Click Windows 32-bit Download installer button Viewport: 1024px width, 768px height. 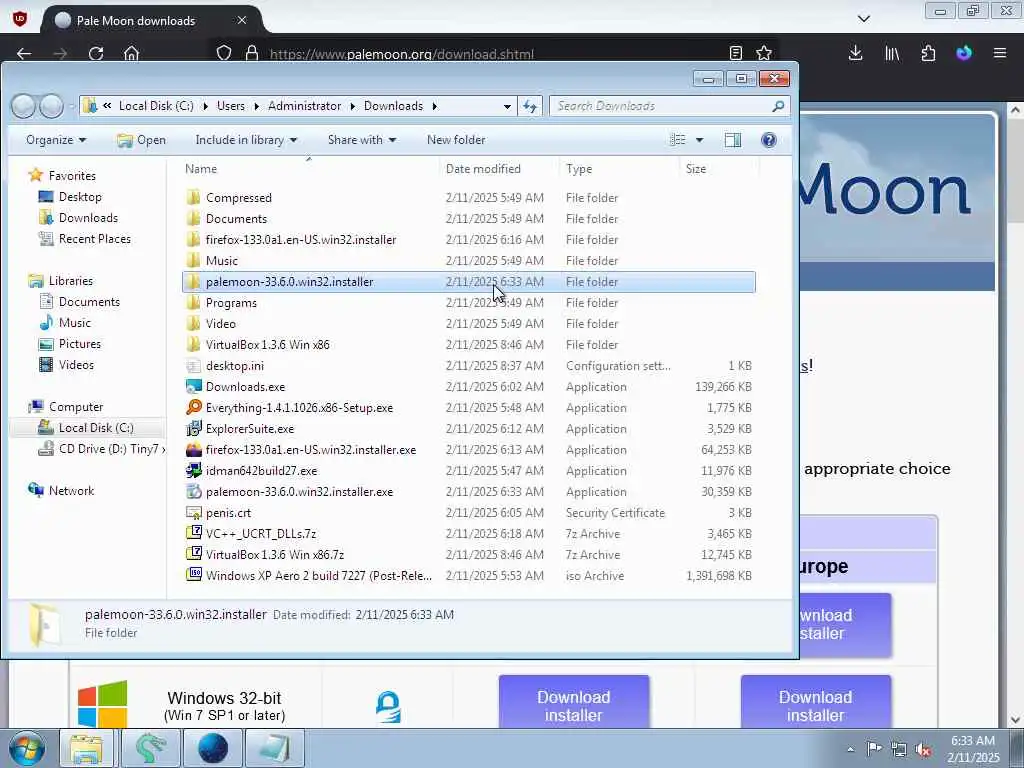[573, 704]
